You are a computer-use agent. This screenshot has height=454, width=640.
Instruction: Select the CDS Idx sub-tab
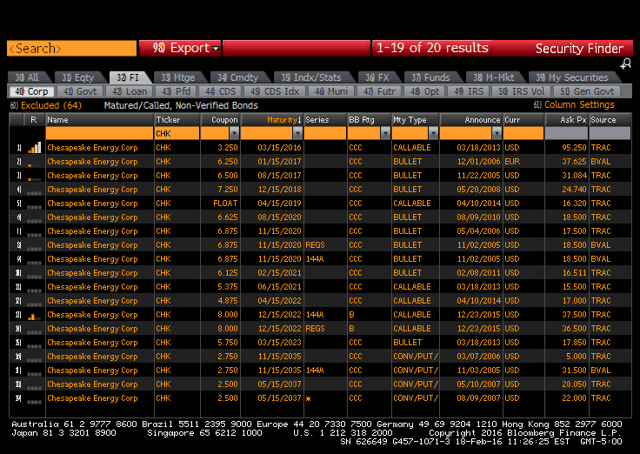click(x=275, y=91)
